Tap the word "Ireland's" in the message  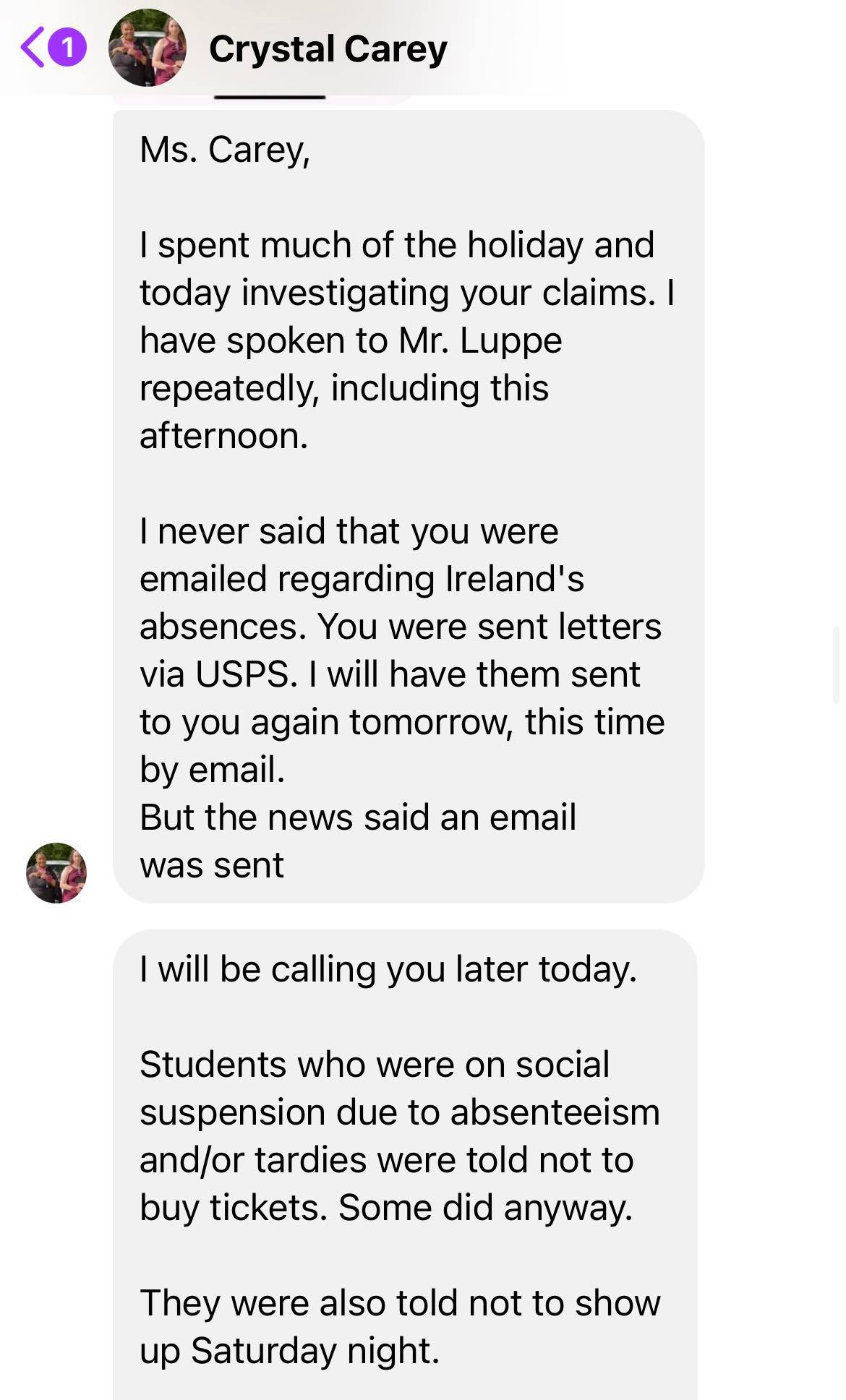514,579
